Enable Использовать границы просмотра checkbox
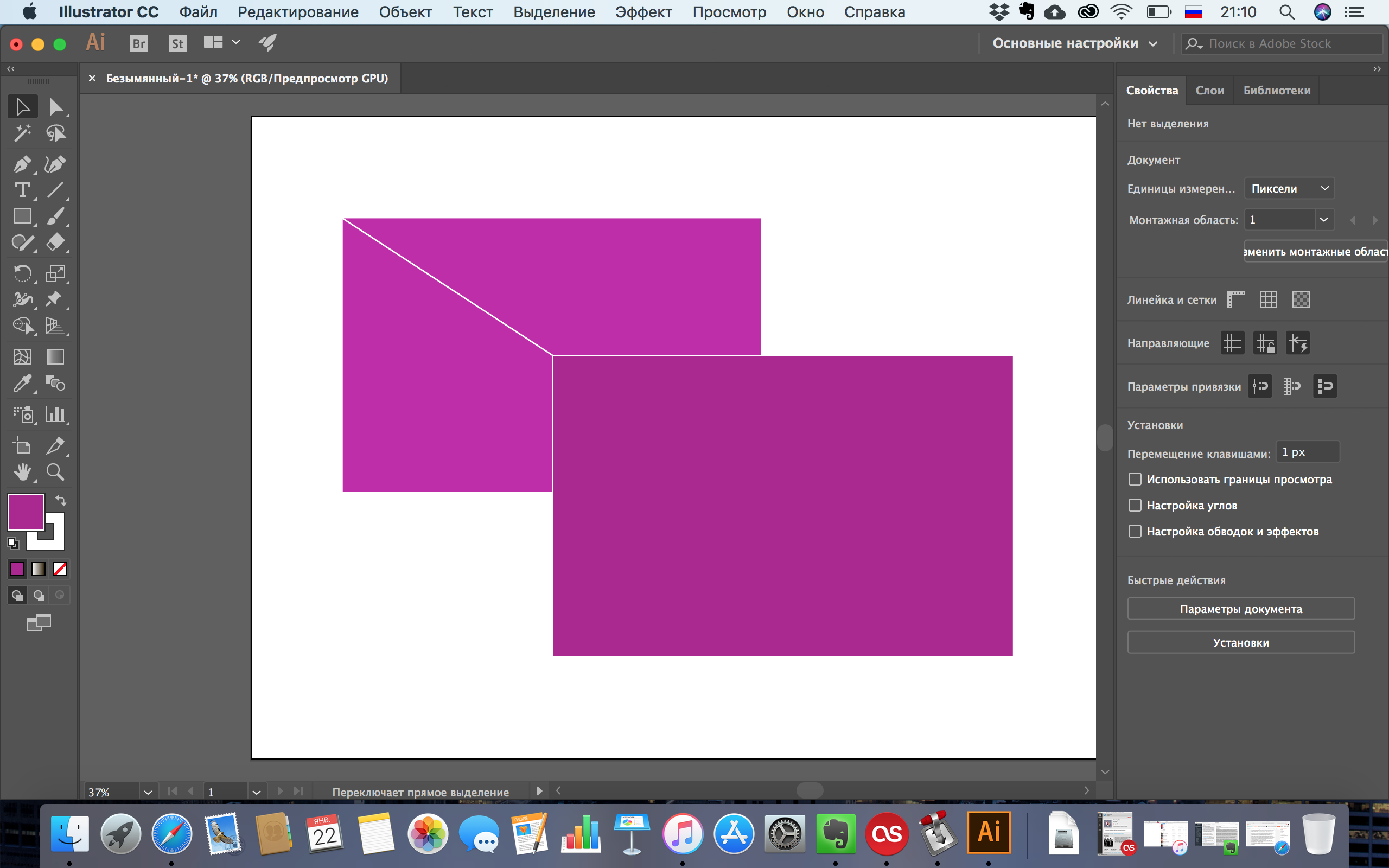This screenshot has height=868, width=1389. (1135, 479)
